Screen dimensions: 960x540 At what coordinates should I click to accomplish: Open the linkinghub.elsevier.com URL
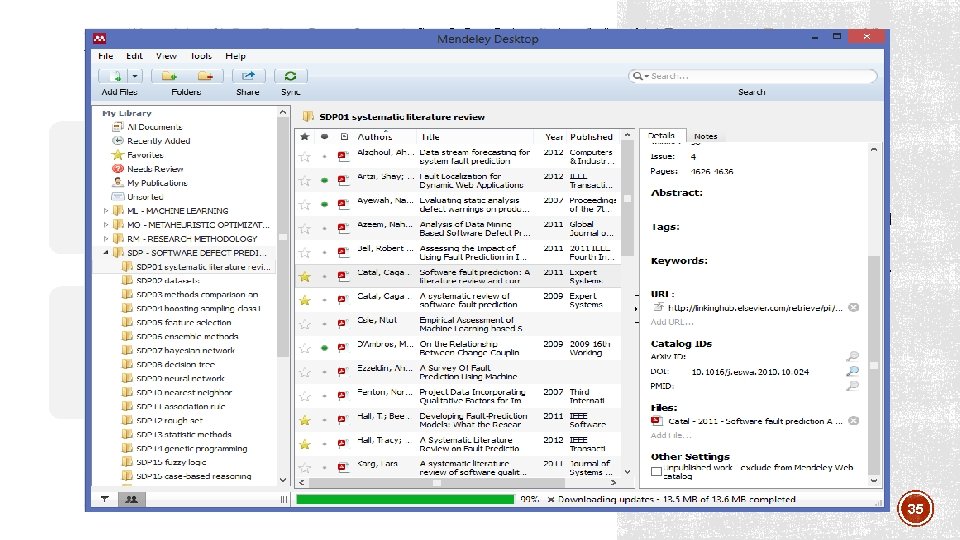click(755, 308)
